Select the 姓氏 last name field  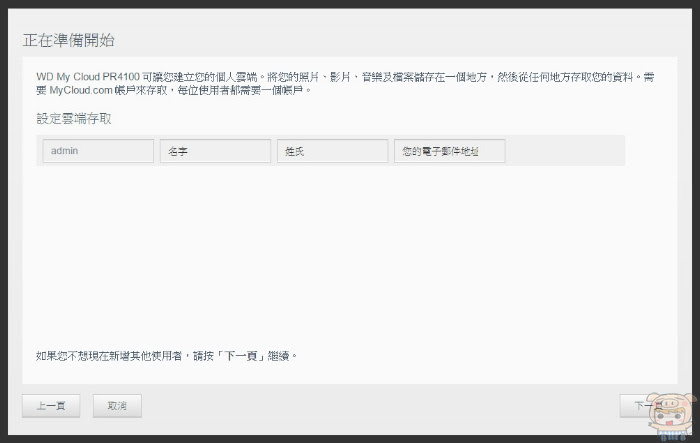coord(332,151)
